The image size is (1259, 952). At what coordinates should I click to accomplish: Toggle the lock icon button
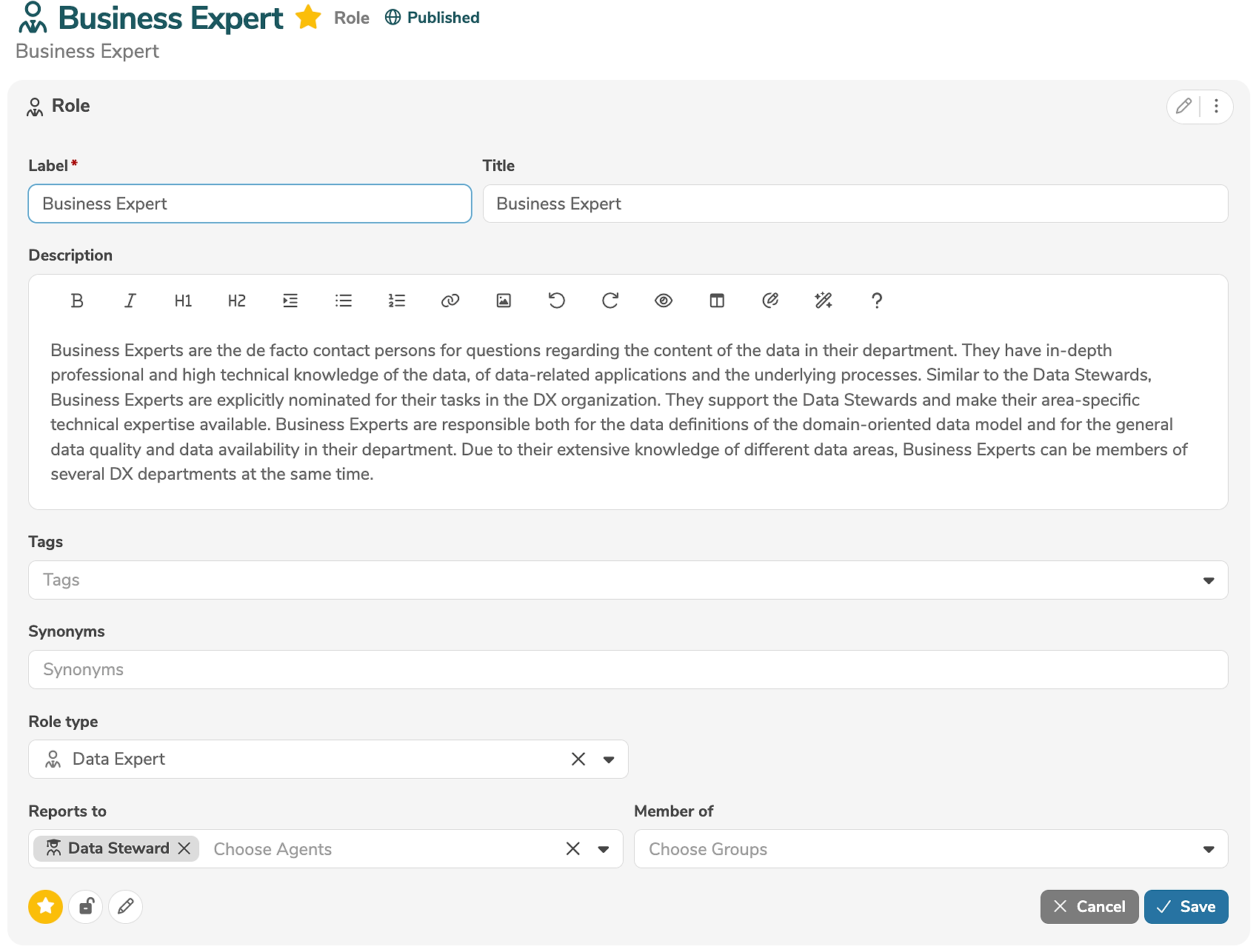[x=86, y=906]
